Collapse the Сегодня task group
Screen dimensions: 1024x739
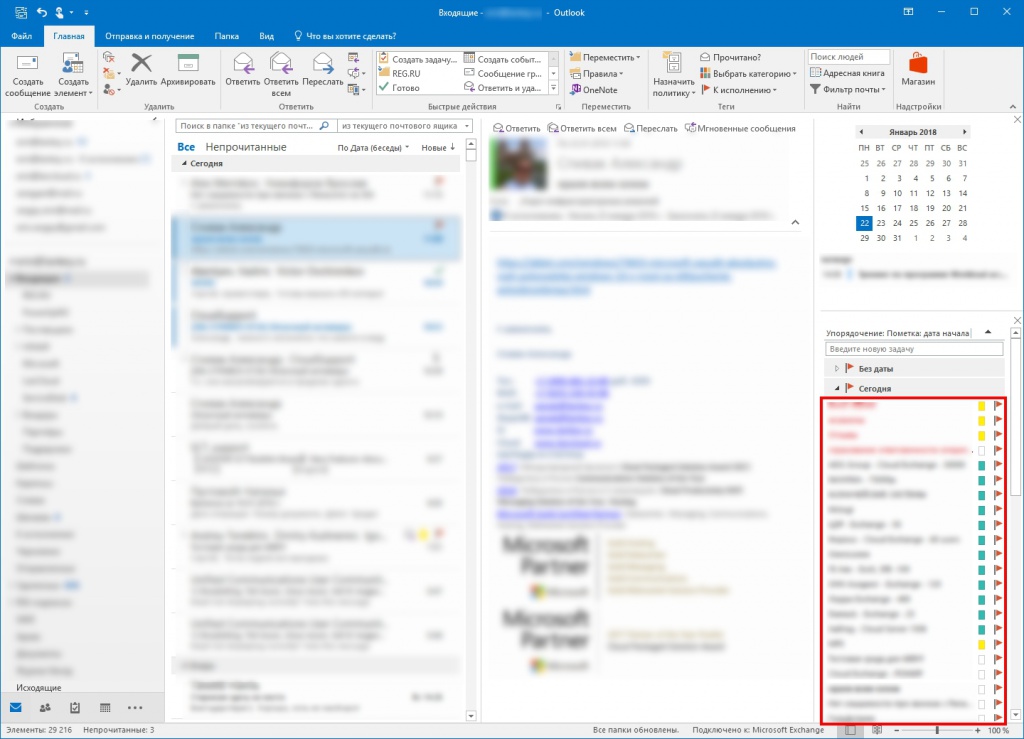point(837,388)
